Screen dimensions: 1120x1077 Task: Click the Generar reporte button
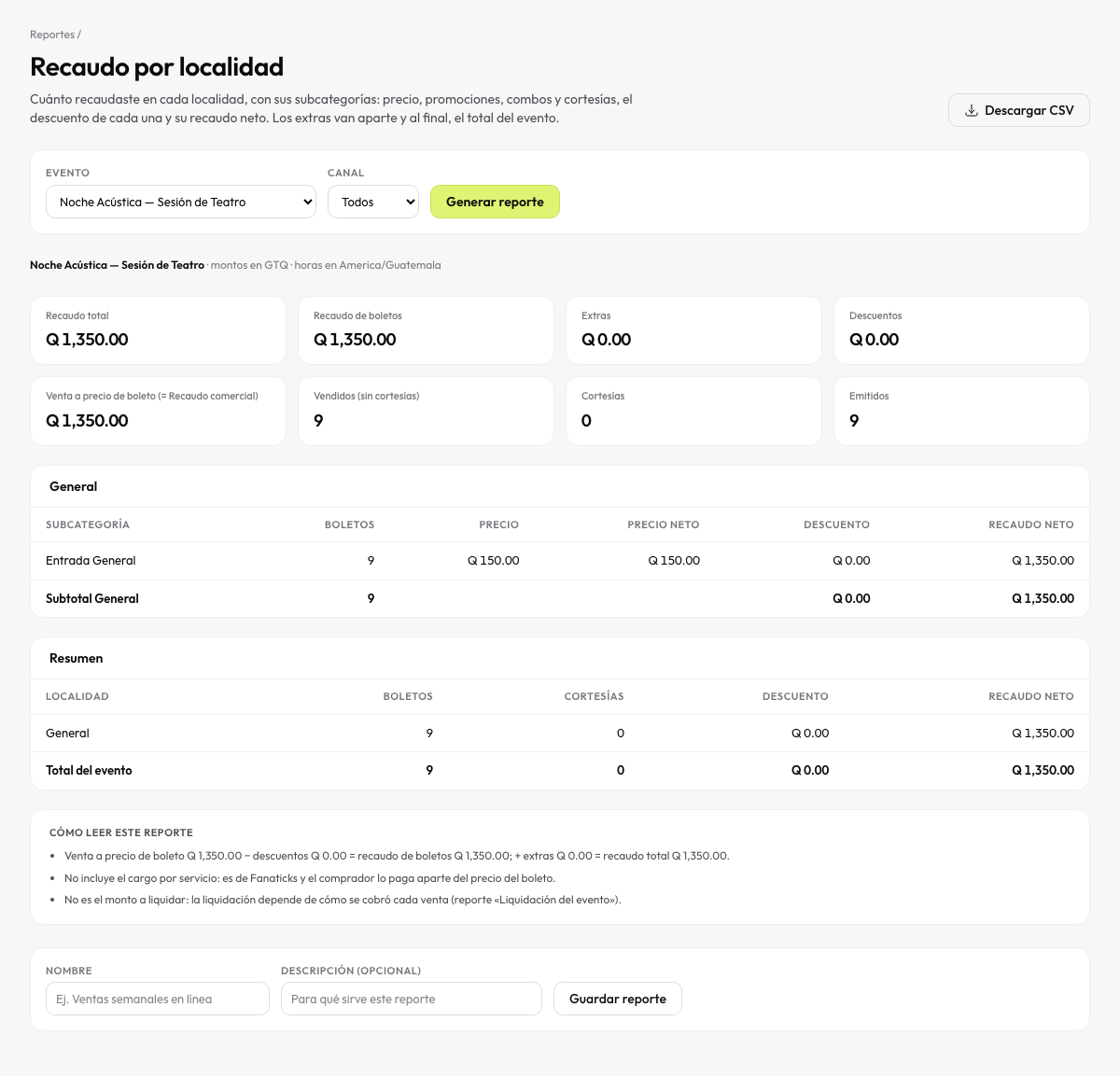[x=495, y=202]
